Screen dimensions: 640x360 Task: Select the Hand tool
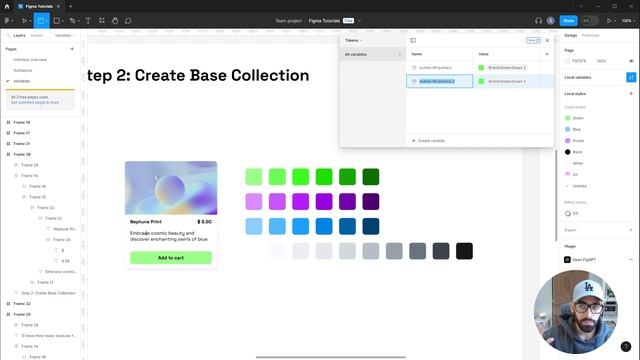point(115,21)
